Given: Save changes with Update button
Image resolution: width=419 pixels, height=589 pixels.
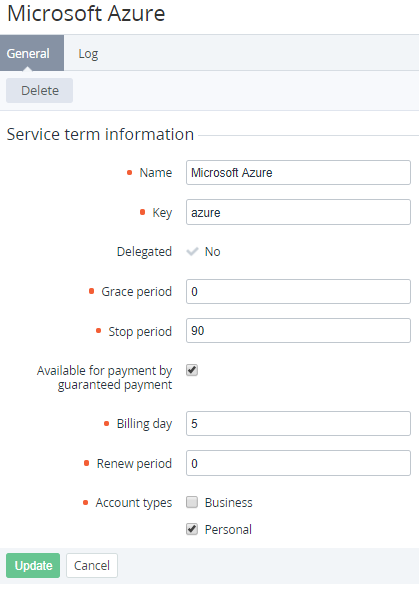Looking at the screenshot, I should click(x=33, y=565).
